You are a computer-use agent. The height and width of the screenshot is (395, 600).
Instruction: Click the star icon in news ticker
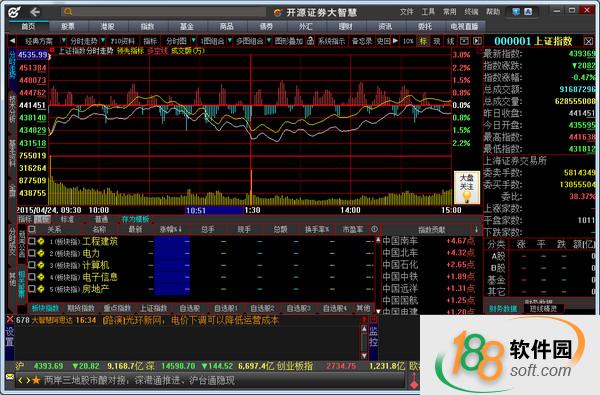[x=36, y=380]
